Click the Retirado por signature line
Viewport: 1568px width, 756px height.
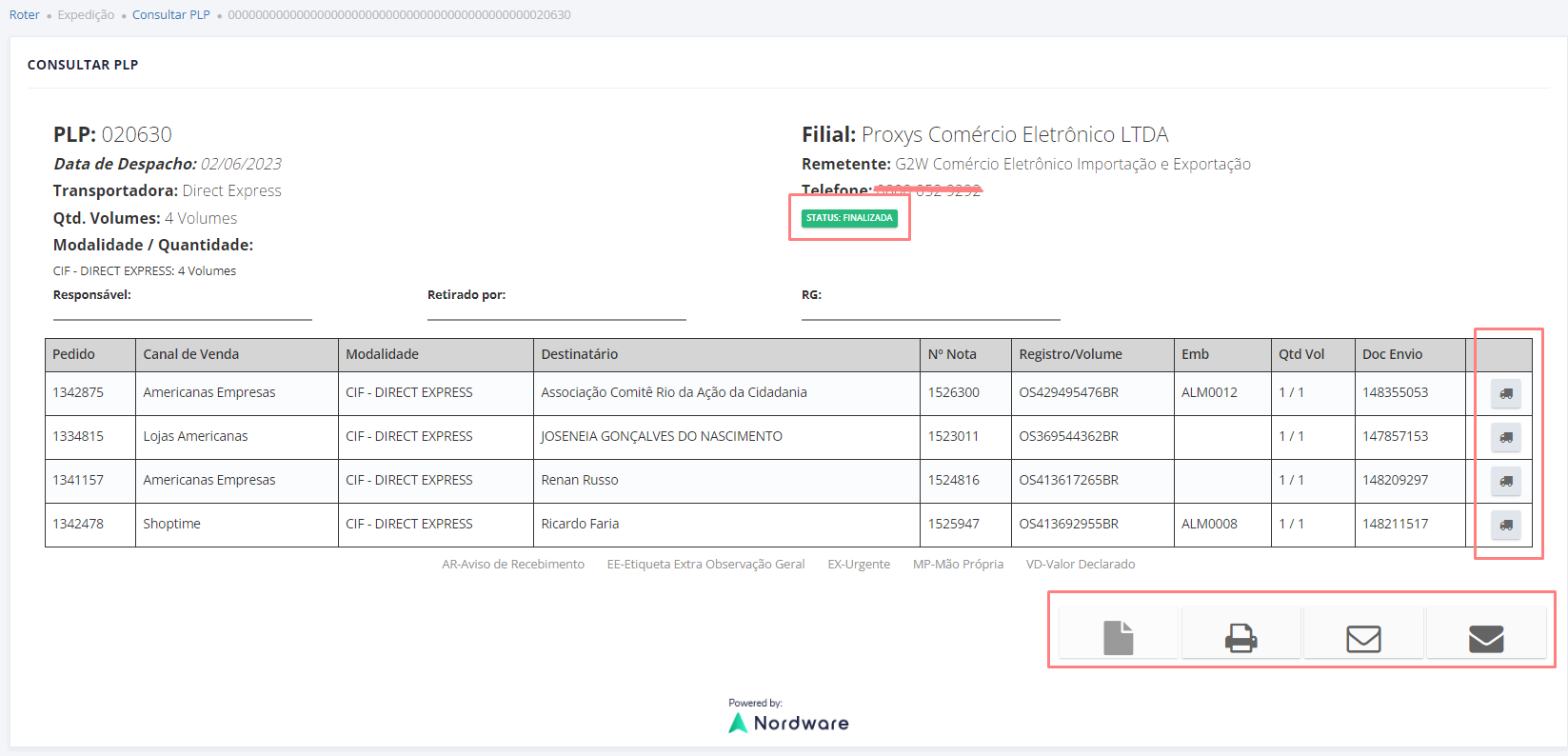(x=557, y=318)
